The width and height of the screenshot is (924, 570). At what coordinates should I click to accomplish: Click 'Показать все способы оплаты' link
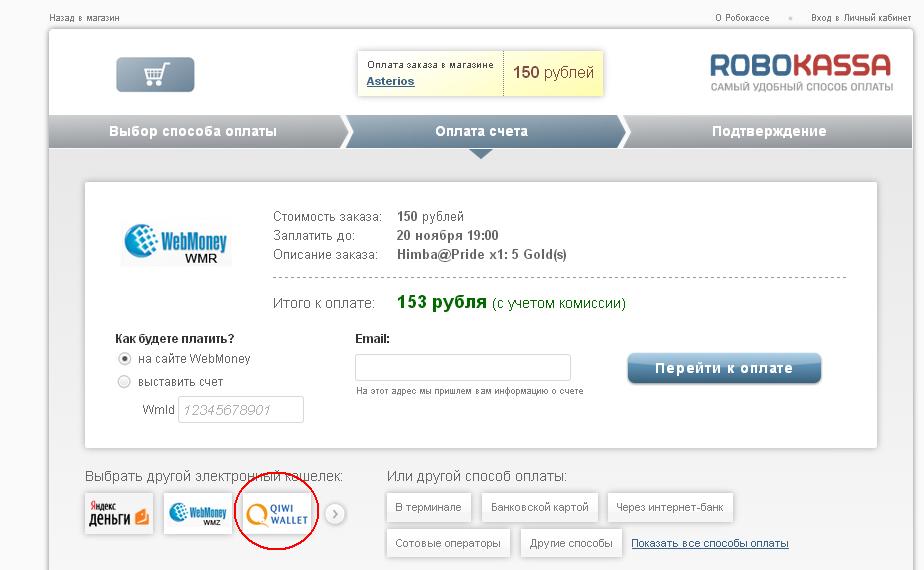710,543
